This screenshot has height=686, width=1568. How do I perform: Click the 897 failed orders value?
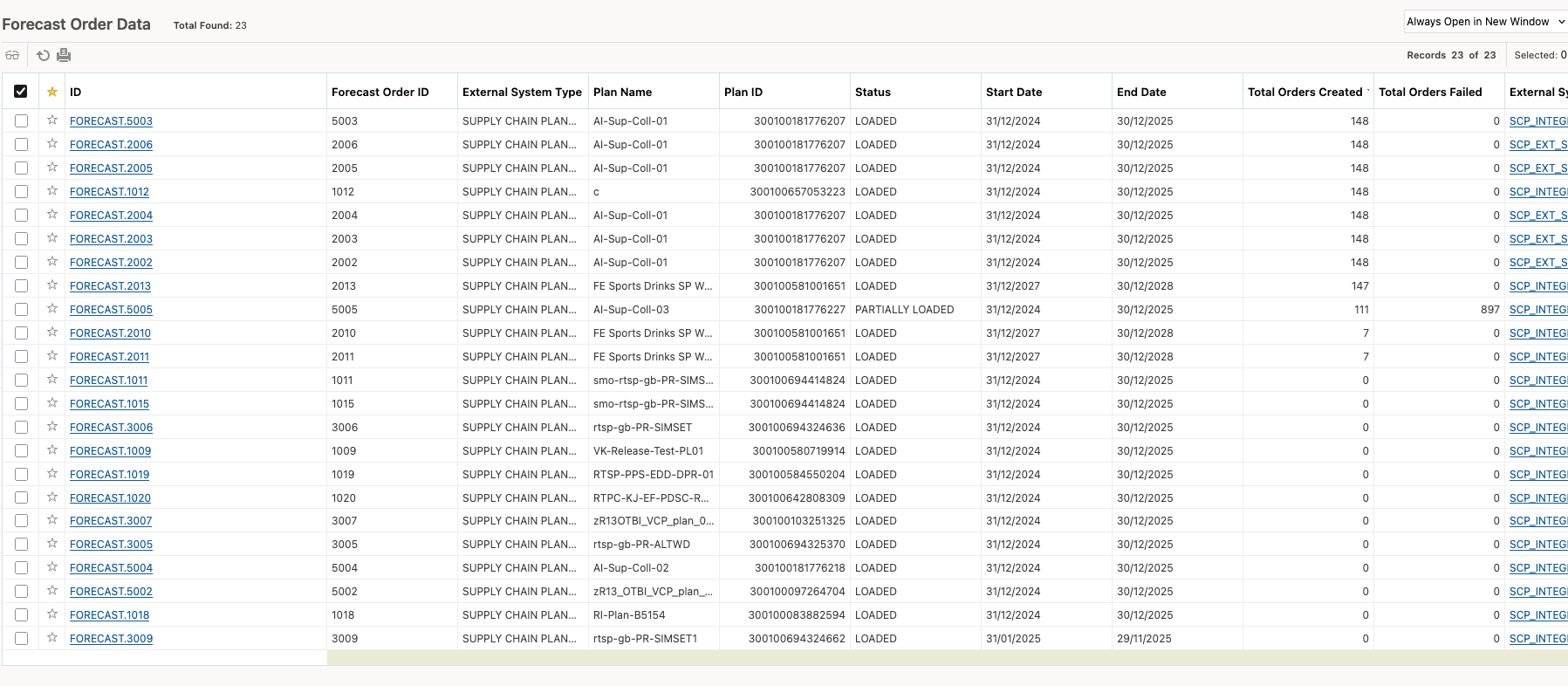1490,310
